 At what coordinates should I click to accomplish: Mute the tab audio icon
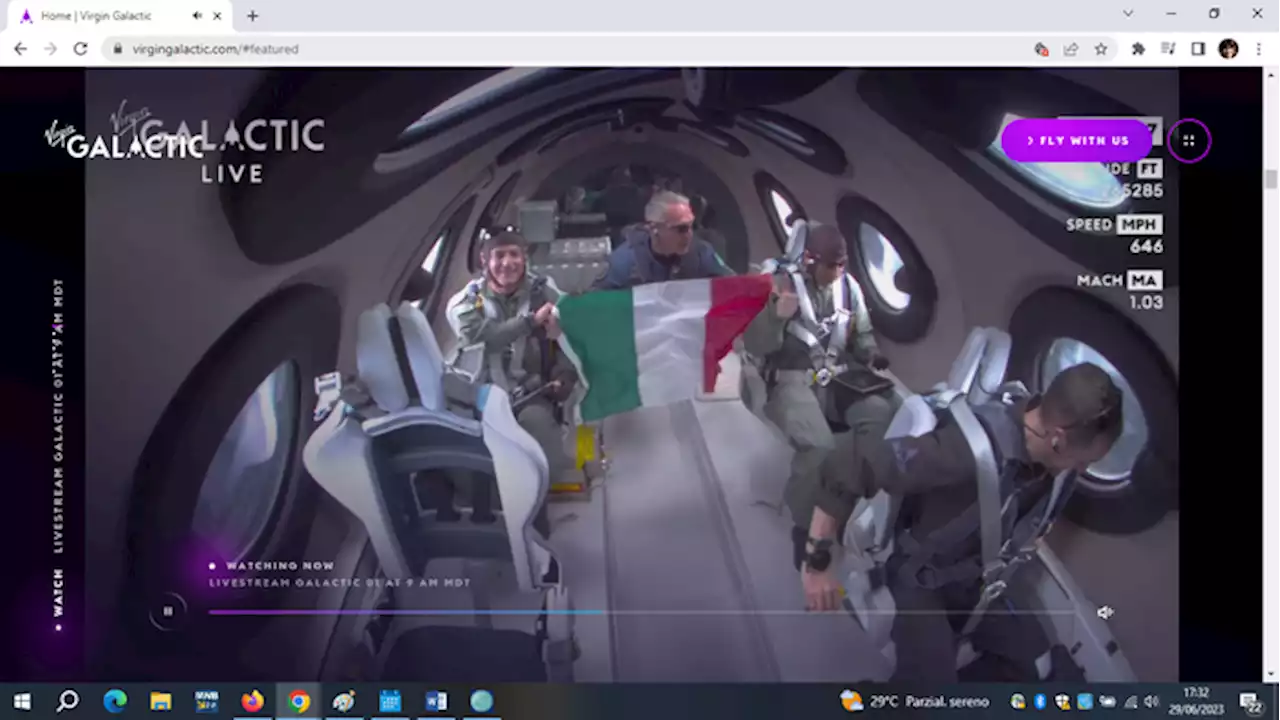(x=197, y=16)
